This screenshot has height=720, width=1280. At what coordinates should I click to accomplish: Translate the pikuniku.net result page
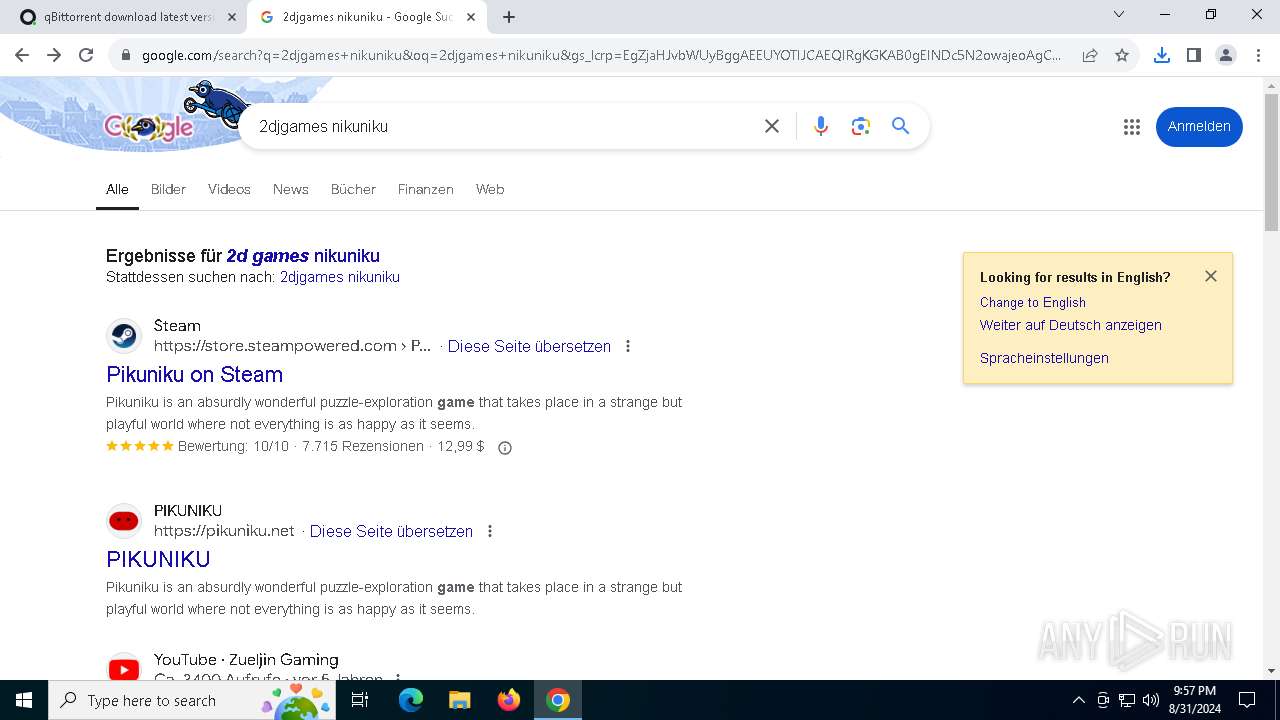(x=391, y=531)
